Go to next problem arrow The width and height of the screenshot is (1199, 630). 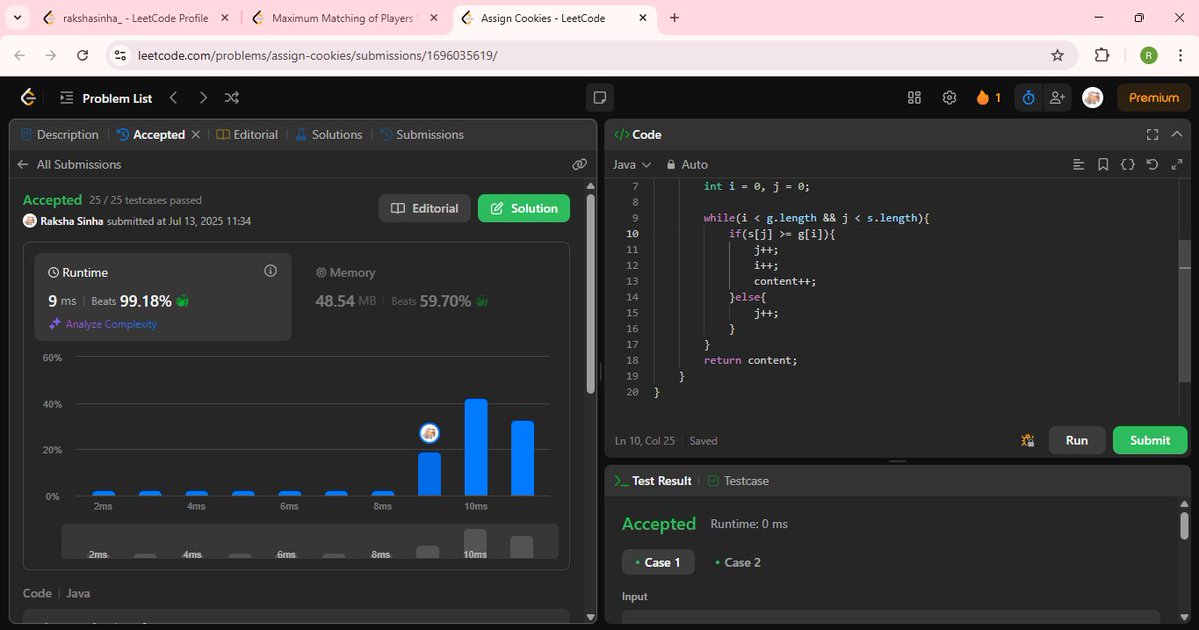203,97
